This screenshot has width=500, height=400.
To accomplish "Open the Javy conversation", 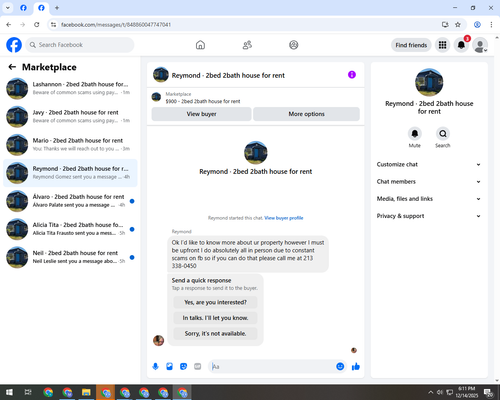I will click(70, 117).
